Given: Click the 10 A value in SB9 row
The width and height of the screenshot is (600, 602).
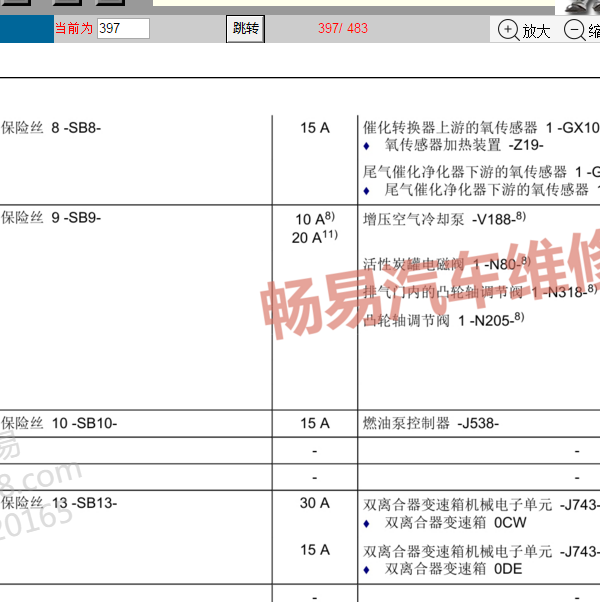Looking at the screenshot, I should point(315,218).
